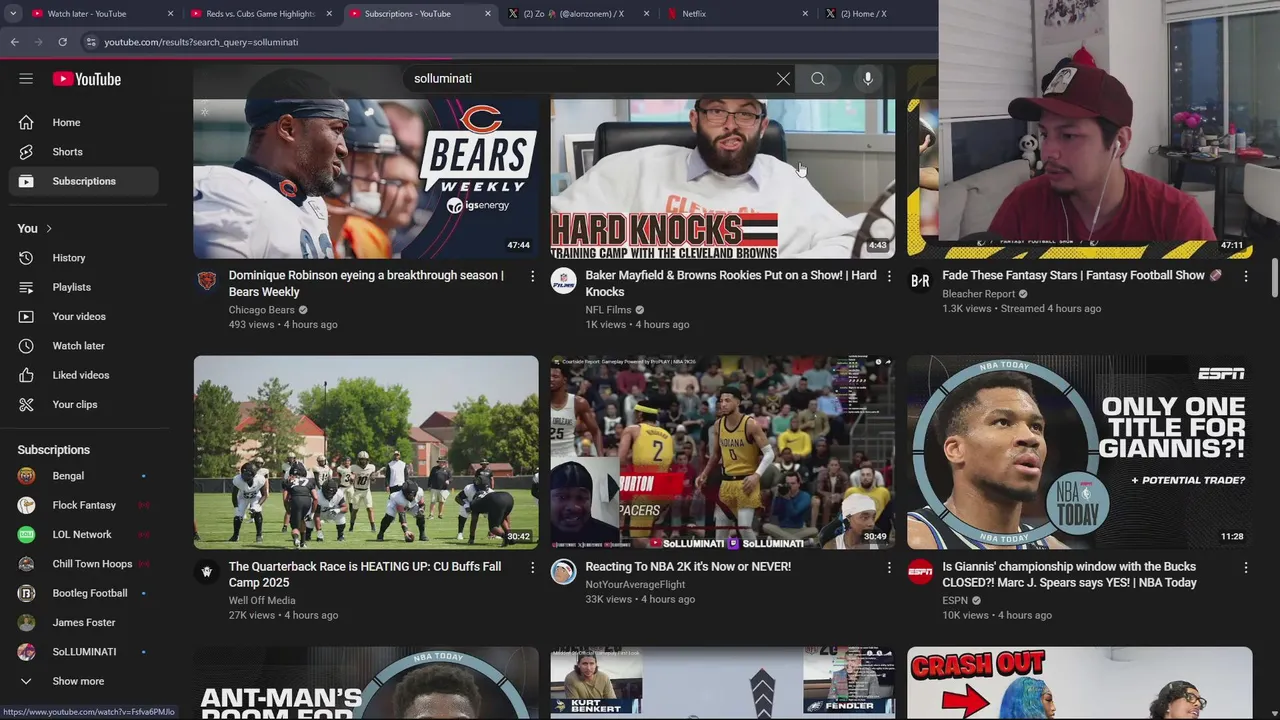Open options menu for Giannis championship video
1280x720 pixels.
pos(1246,567)
